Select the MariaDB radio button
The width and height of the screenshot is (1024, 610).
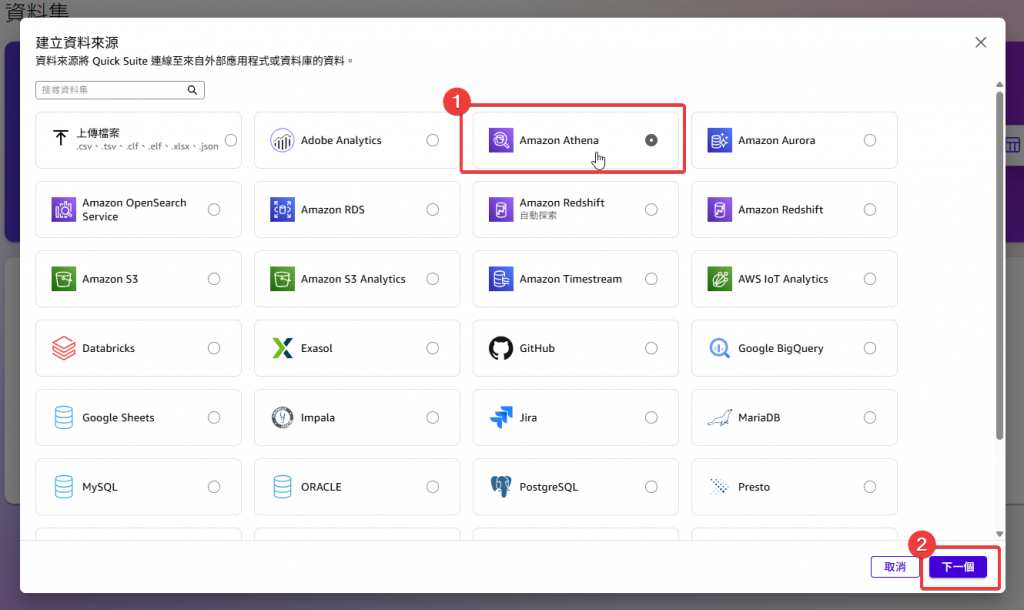[x=870, y=417]
